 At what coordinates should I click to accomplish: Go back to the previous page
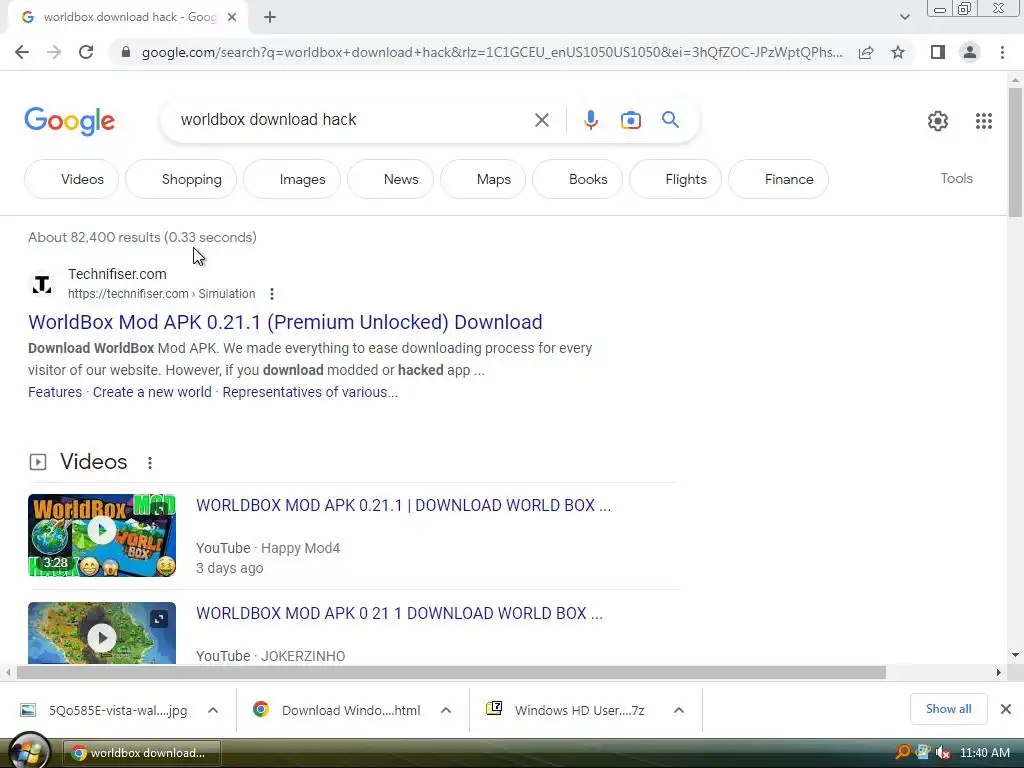(22, 52)
